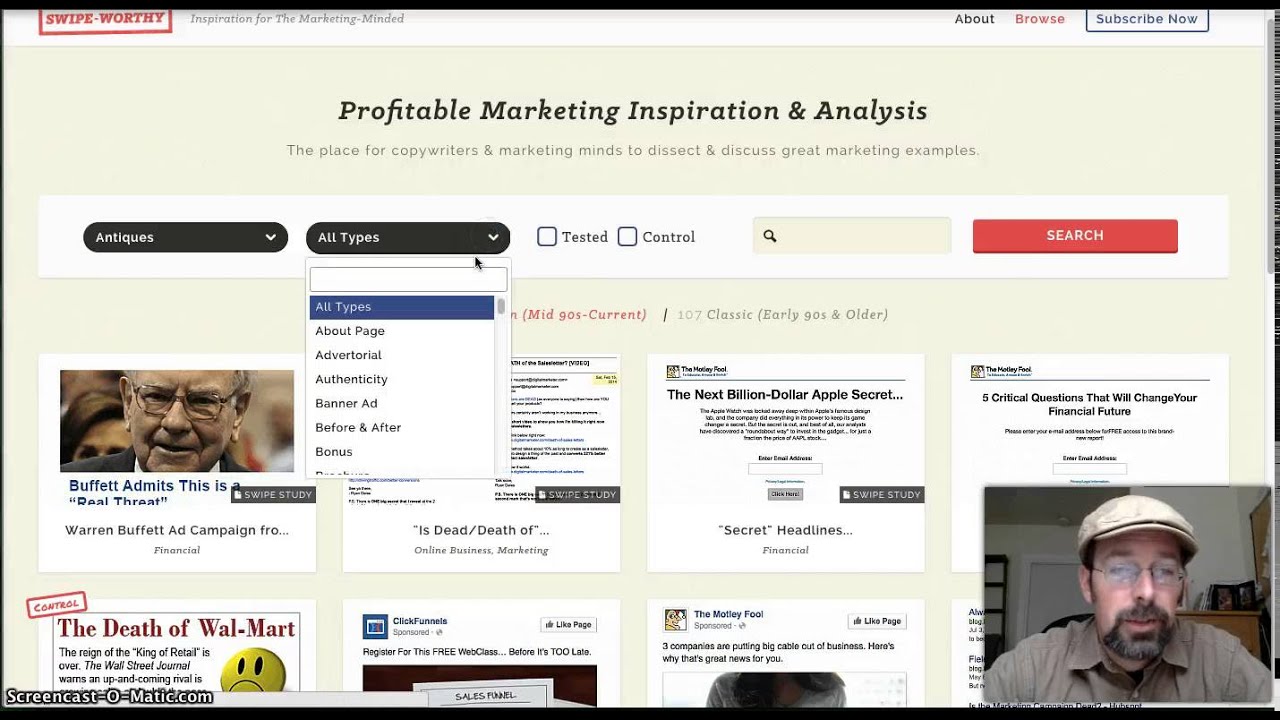Click "Financial" under the "Secret" Headlines card
The height and width of the screenshot is (720, 1280).
click(x=785, y=551)
